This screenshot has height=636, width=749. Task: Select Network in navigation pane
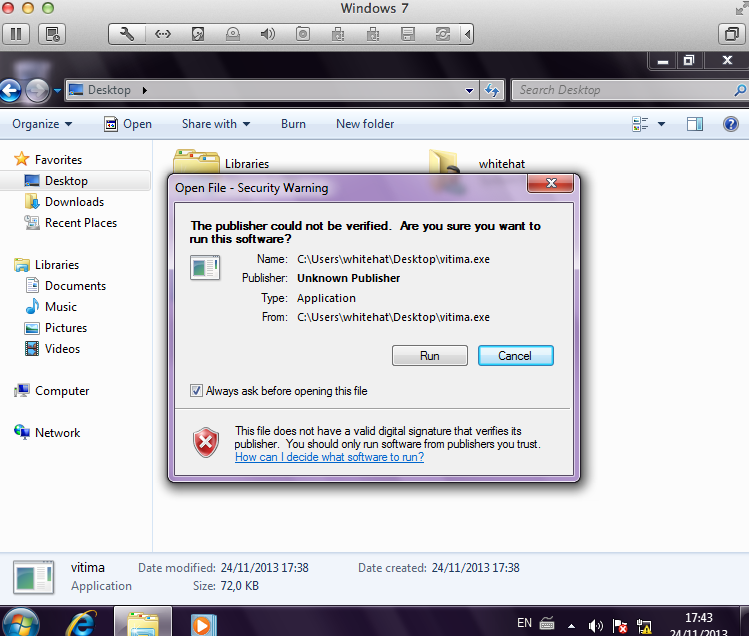[x=47, y=432]
